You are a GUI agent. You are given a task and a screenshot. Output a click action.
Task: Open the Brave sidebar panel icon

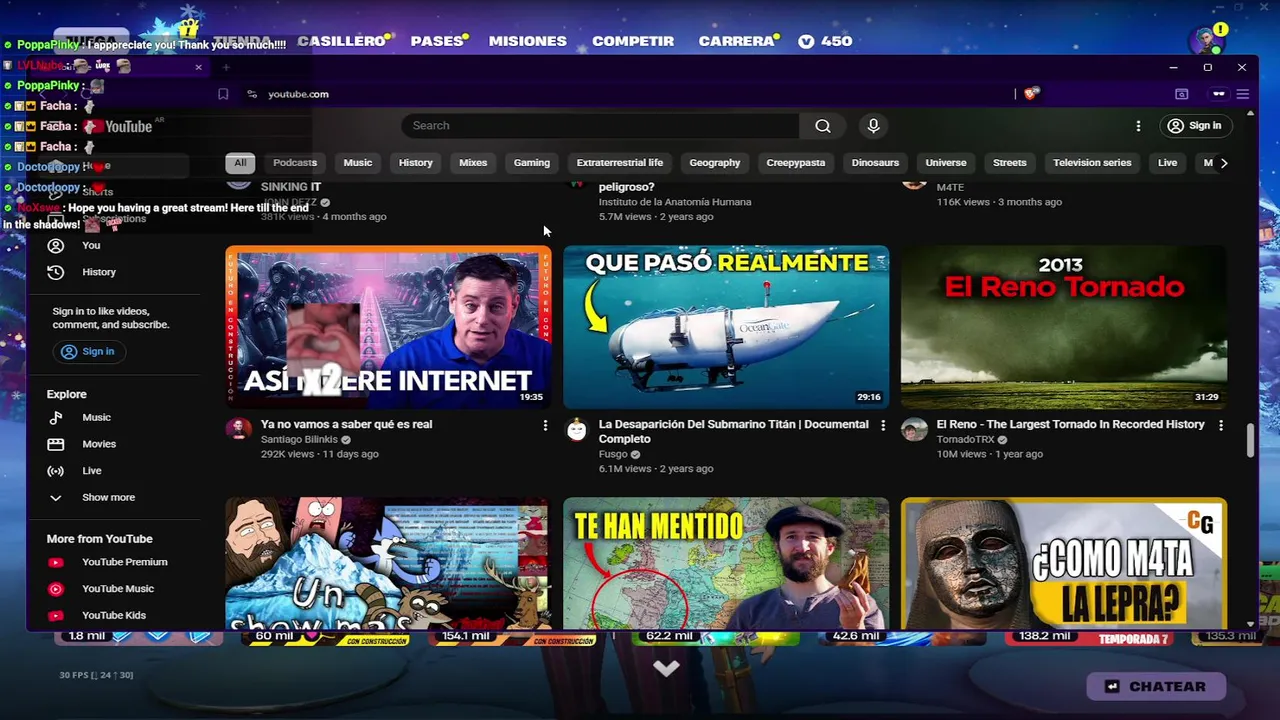tap(1181, 94)
